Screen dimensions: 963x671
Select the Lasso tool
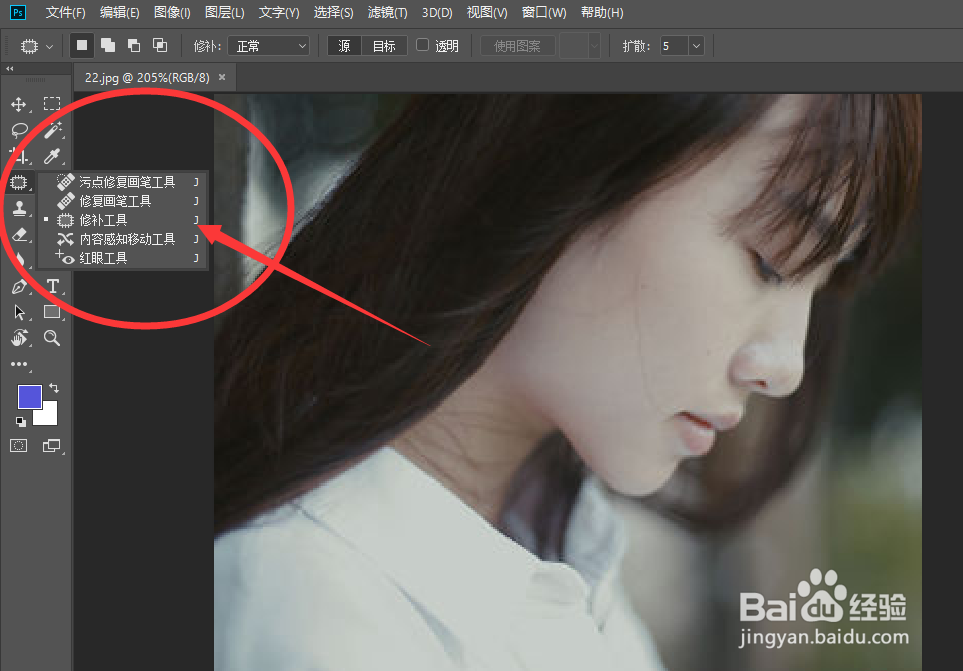[19, 130]
